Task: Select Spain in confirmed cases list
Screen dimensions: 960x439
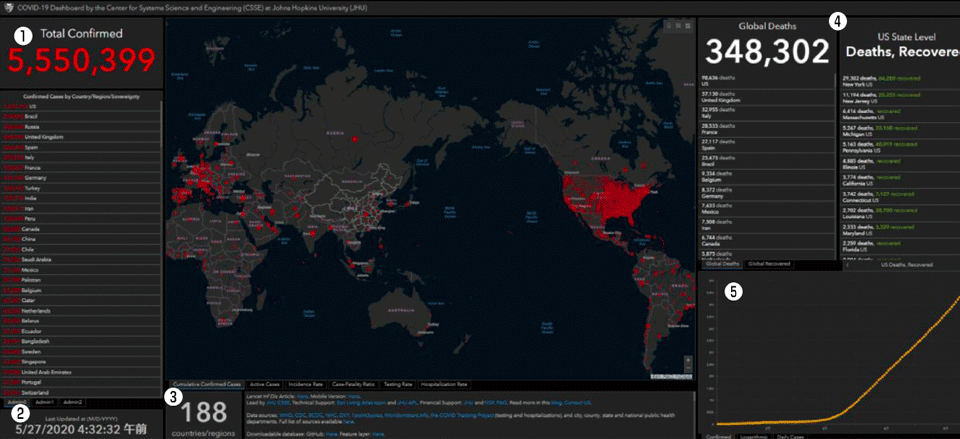Action: pos(81,147)
